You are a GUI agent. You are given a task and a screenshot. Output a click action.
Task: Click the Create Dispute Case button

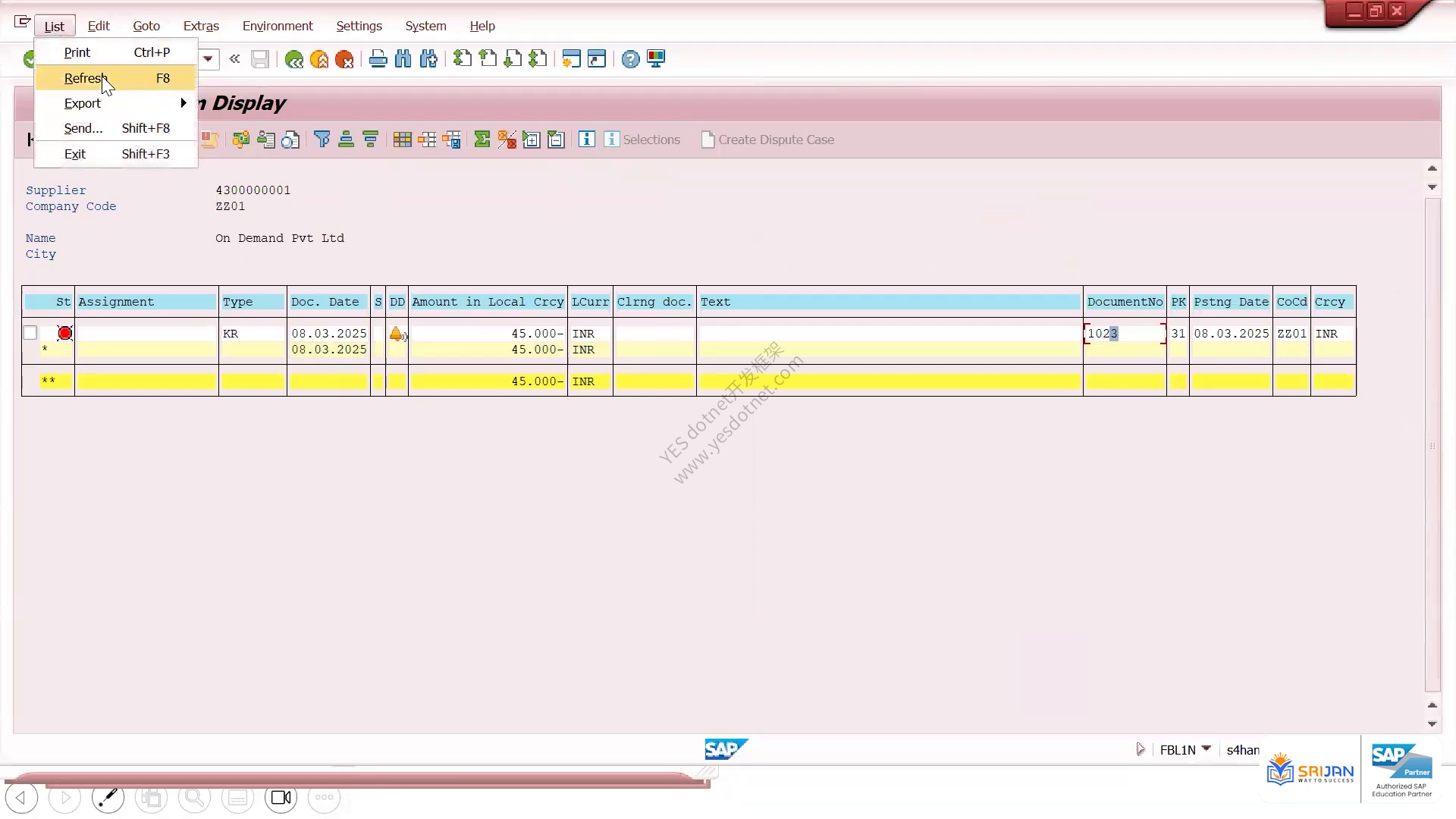[x=767, y=140]
